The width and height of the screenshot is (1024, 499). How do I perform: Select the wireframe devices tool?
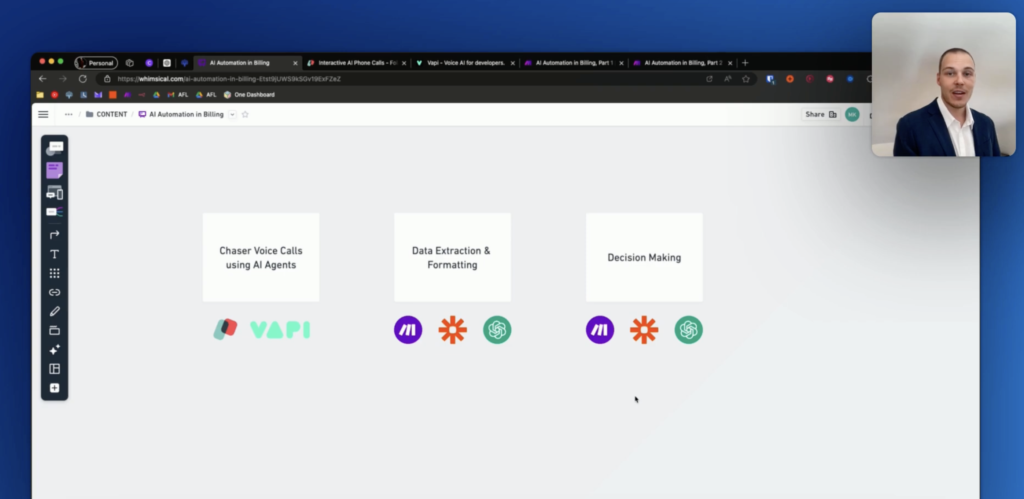pyautogui.click(x=54, y=193)
